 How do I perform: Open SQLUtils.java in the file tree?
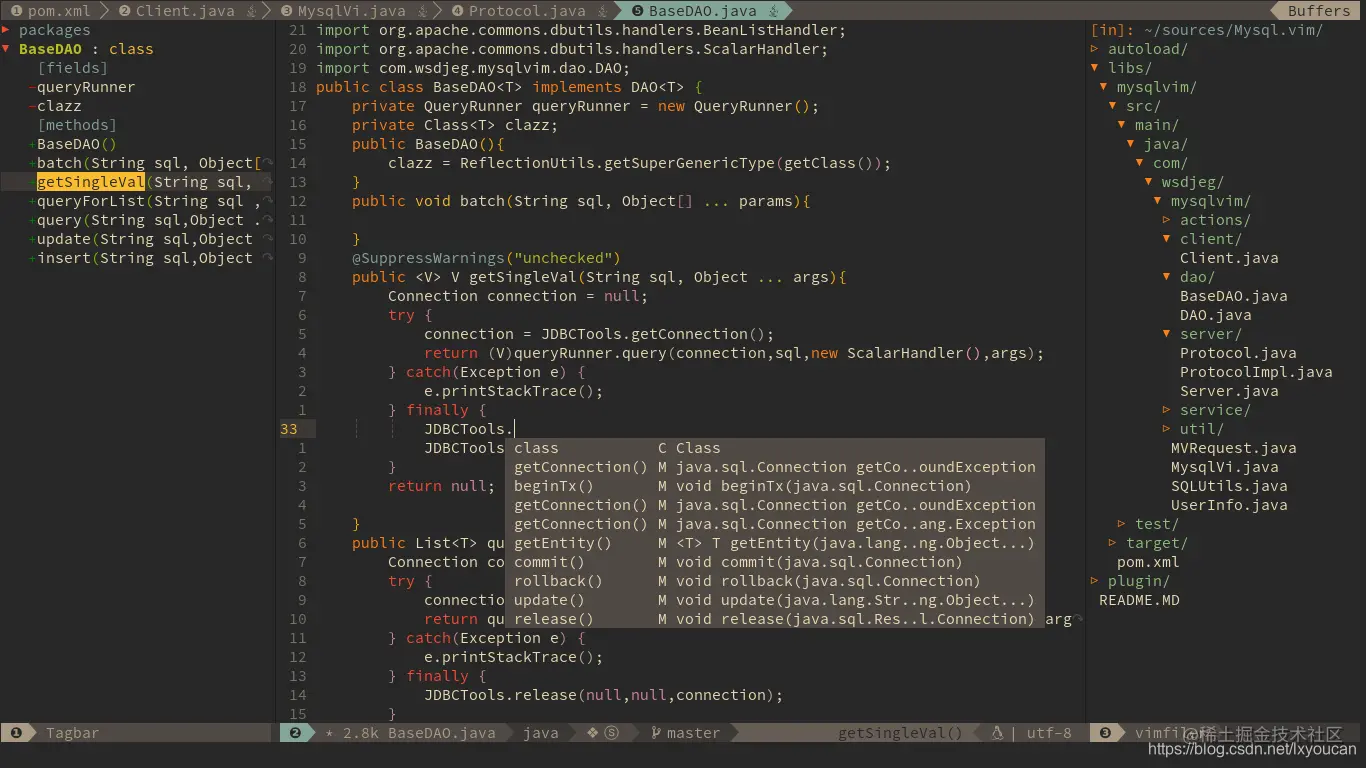(x=1229, y=486)
